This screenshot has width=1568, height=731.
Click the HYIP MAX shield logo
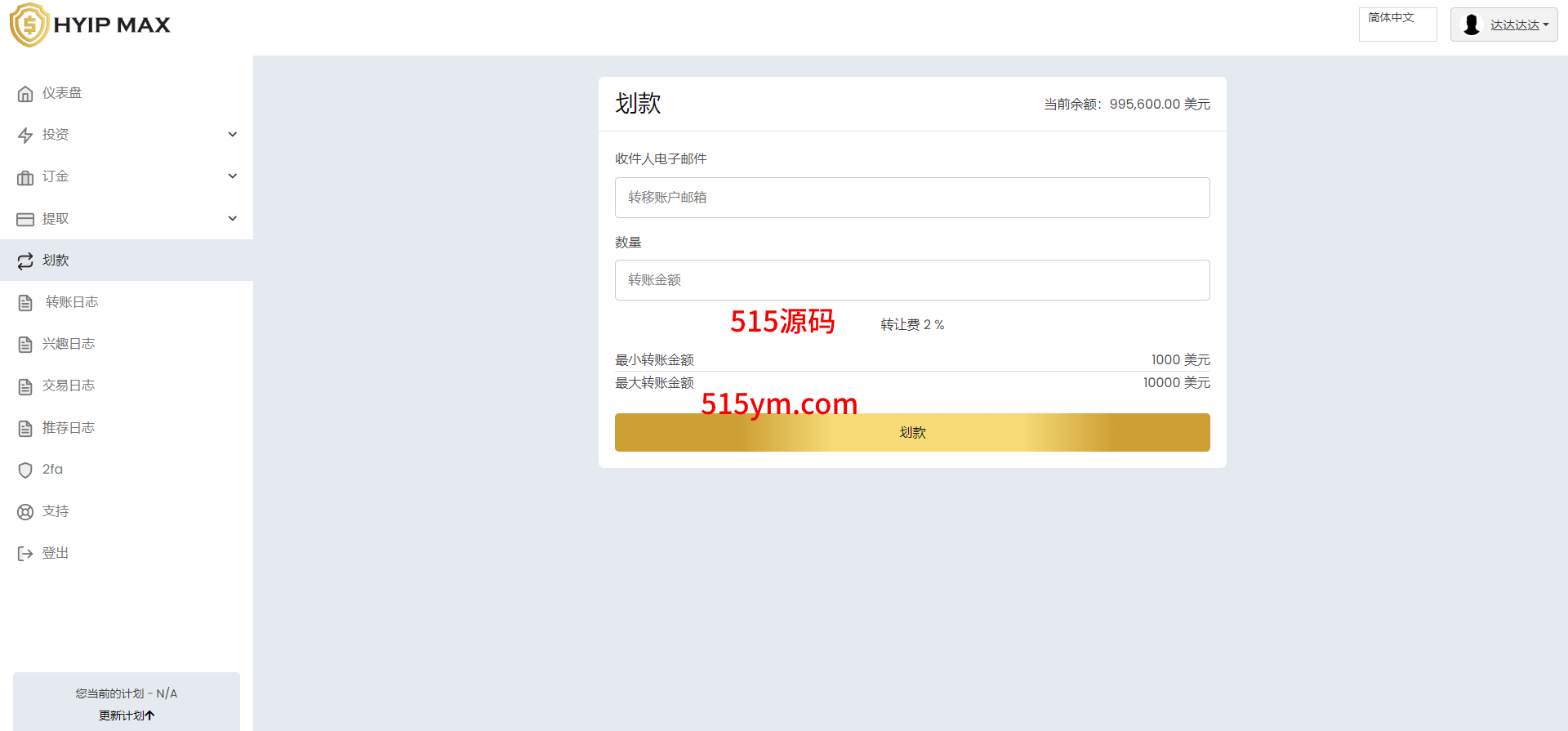tap(29, 25)
